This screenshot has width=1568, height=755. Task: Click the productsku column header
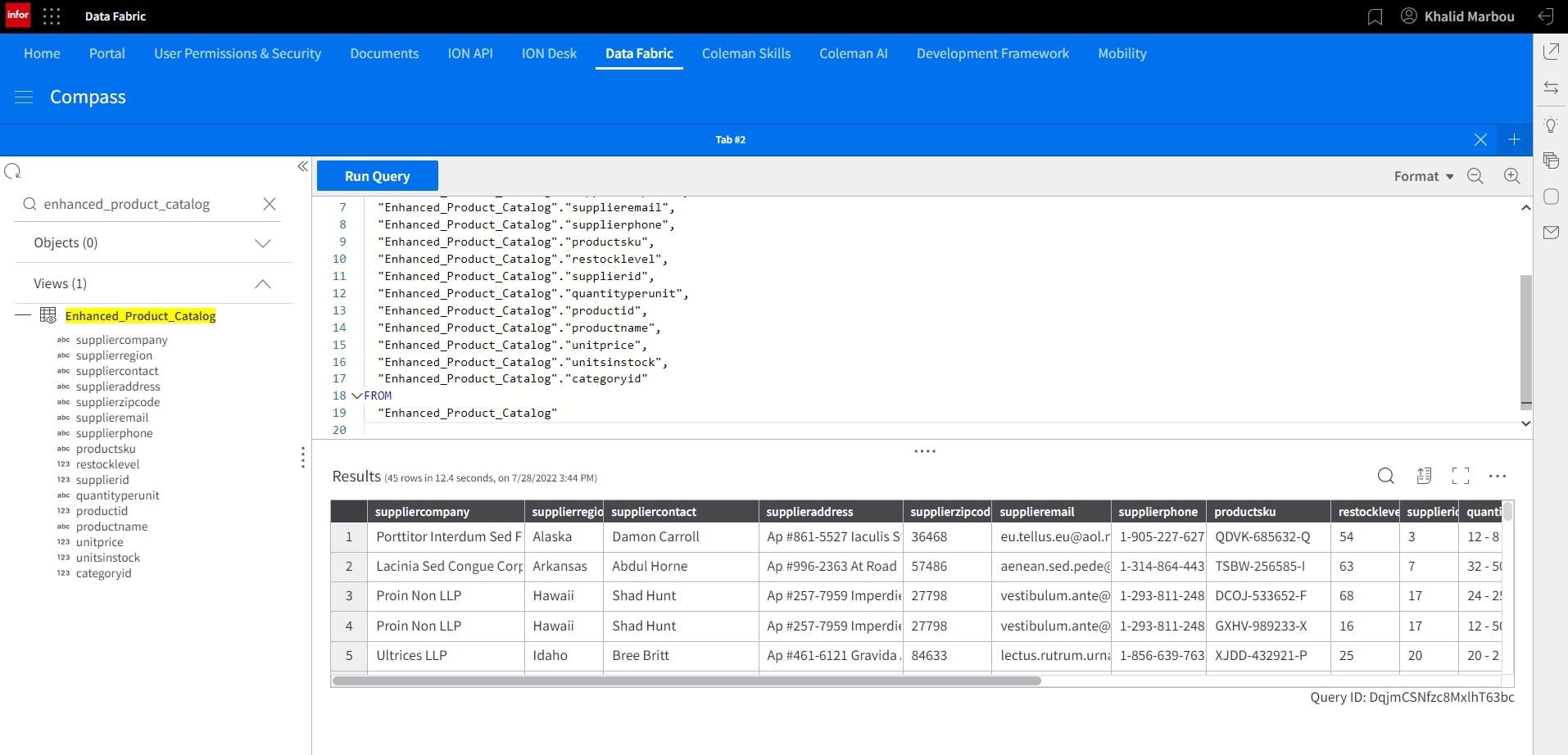click(x=1268, y=512)
